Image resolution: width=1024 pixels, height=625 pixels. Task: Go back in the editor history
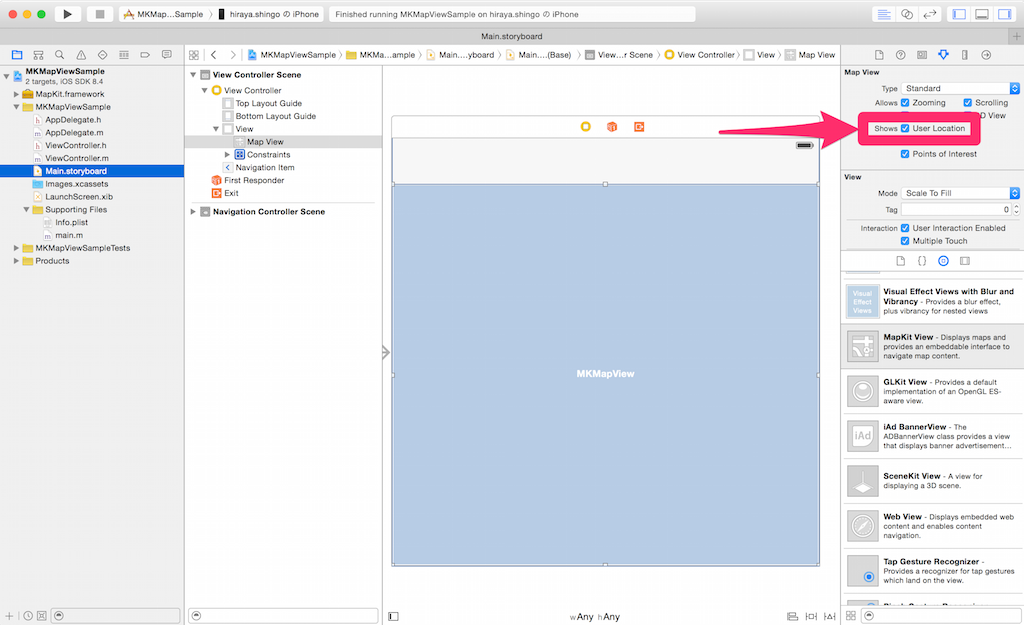tap(214, 55)
